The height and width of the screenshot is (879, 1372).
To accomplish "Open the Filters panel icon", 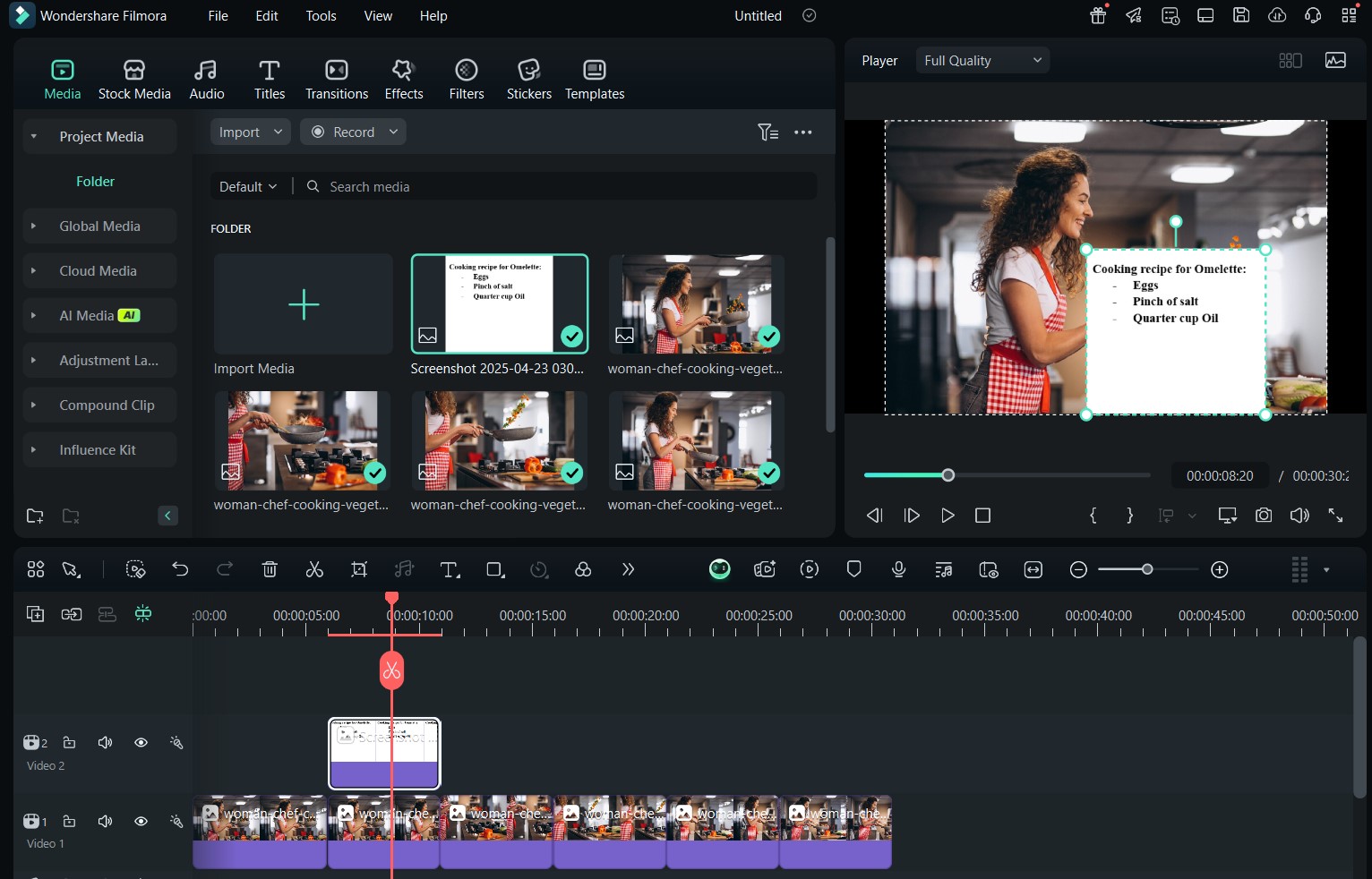I will [x=467, y=80].
